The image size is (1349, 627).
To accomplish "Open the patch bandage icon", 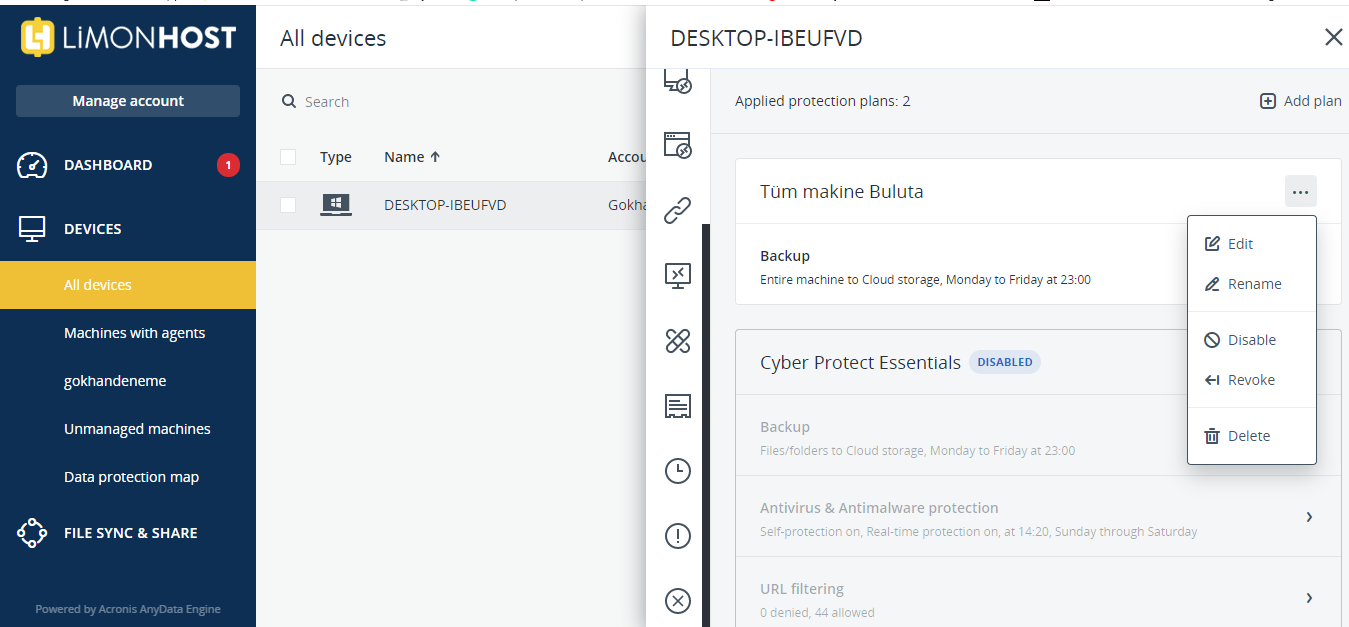I will (x=678, y=341).
